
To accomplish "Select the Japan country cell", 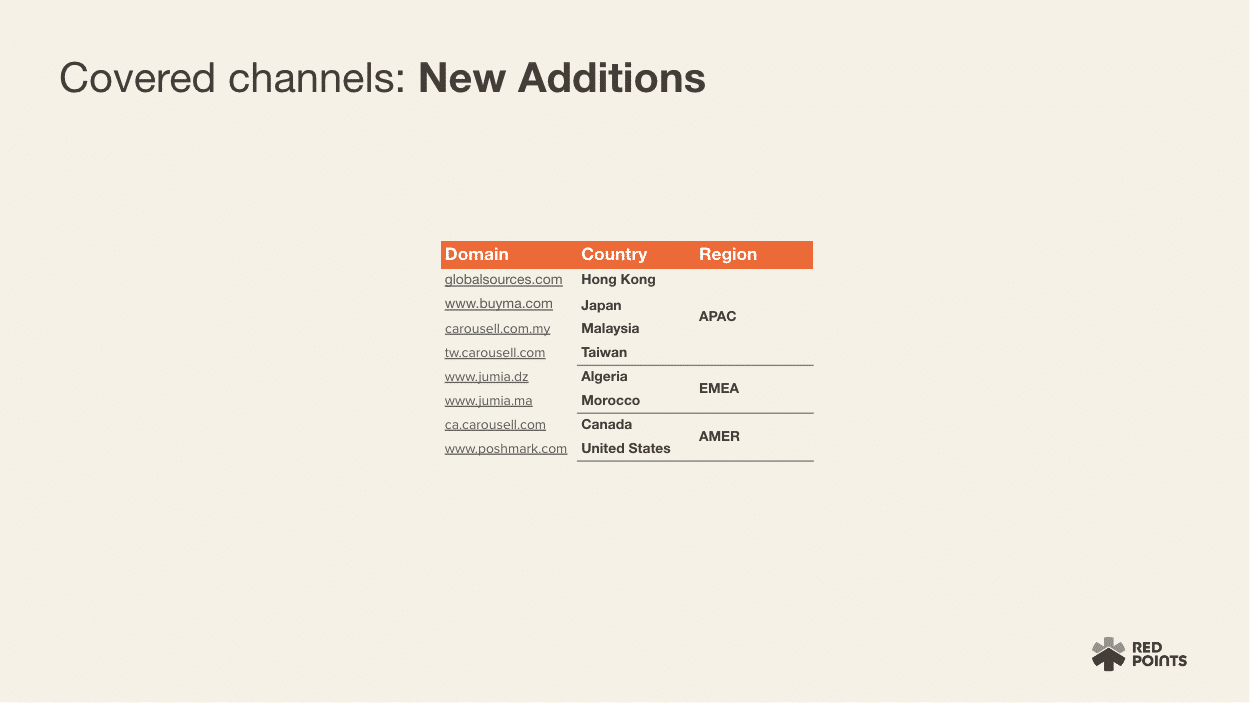I will 601,305.
